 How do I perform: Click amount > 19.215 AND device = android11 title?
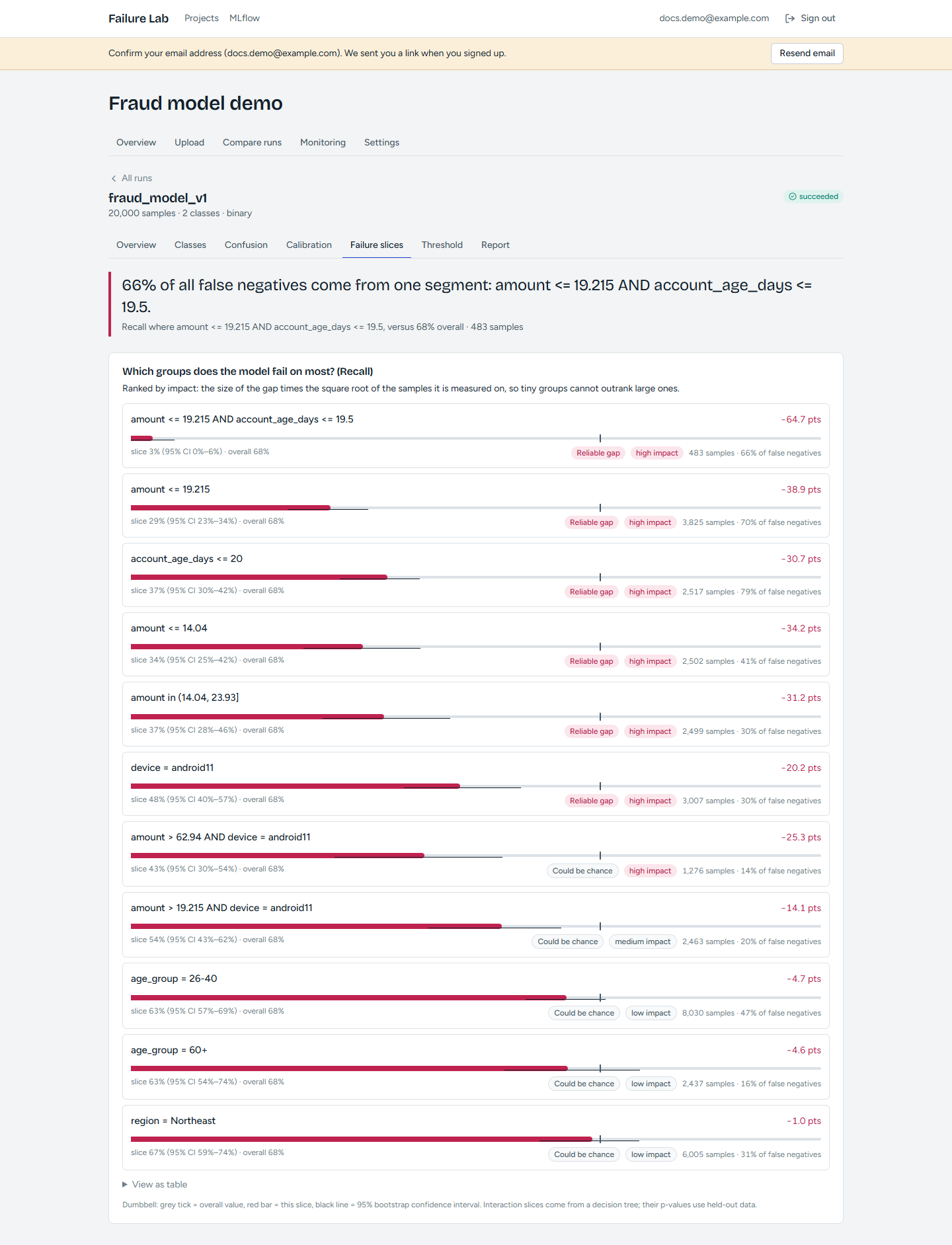click(221, 908)
